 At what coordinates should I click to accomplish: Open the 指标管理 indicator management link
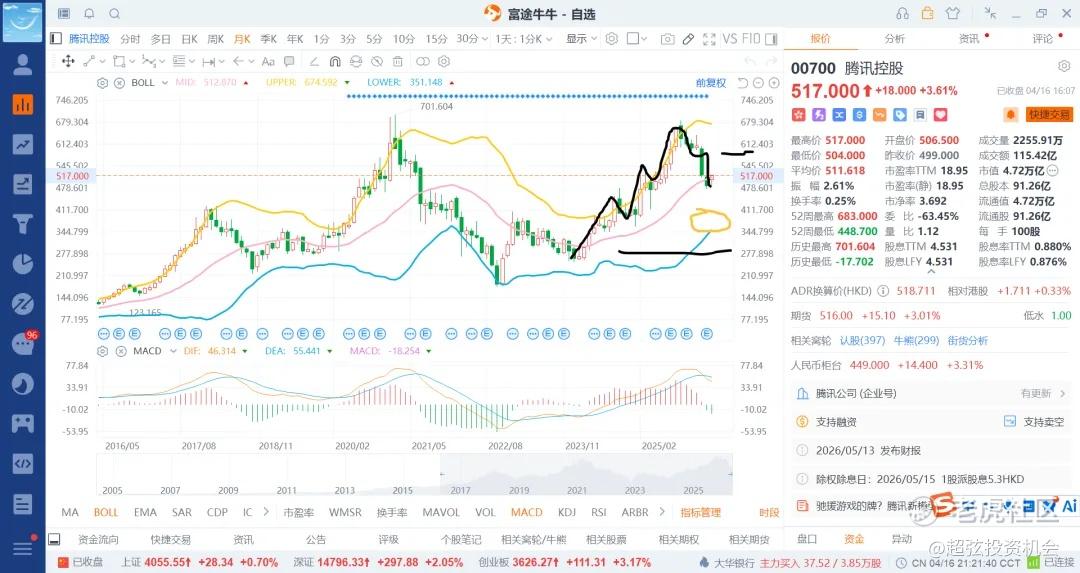coord(700,513)
